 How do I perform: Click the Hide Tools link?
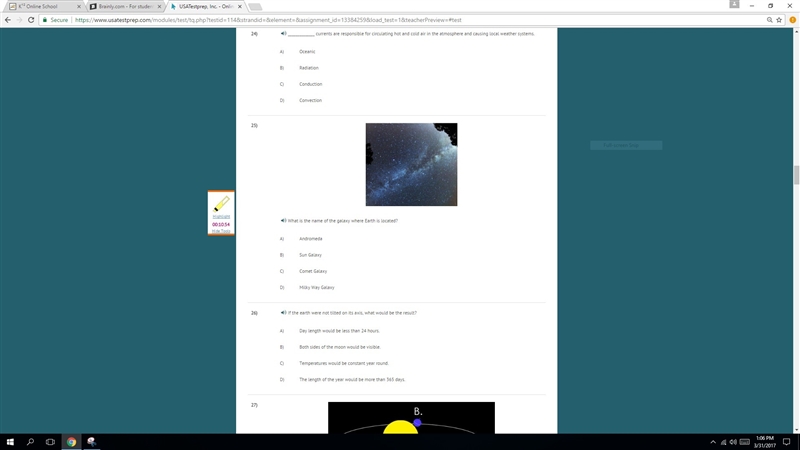[221, 231]
